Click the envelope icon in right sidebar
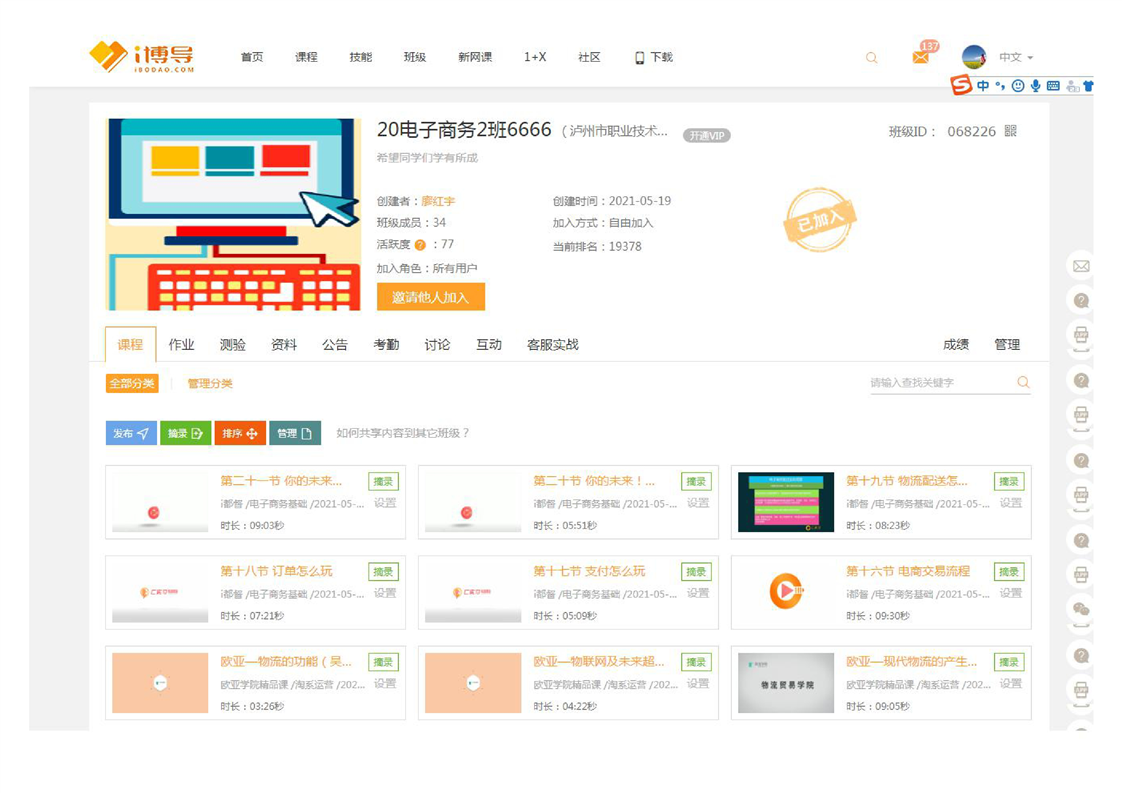Image resolution: width=1122 pixels, height=793 pixels. click(x=1081, y=266)
